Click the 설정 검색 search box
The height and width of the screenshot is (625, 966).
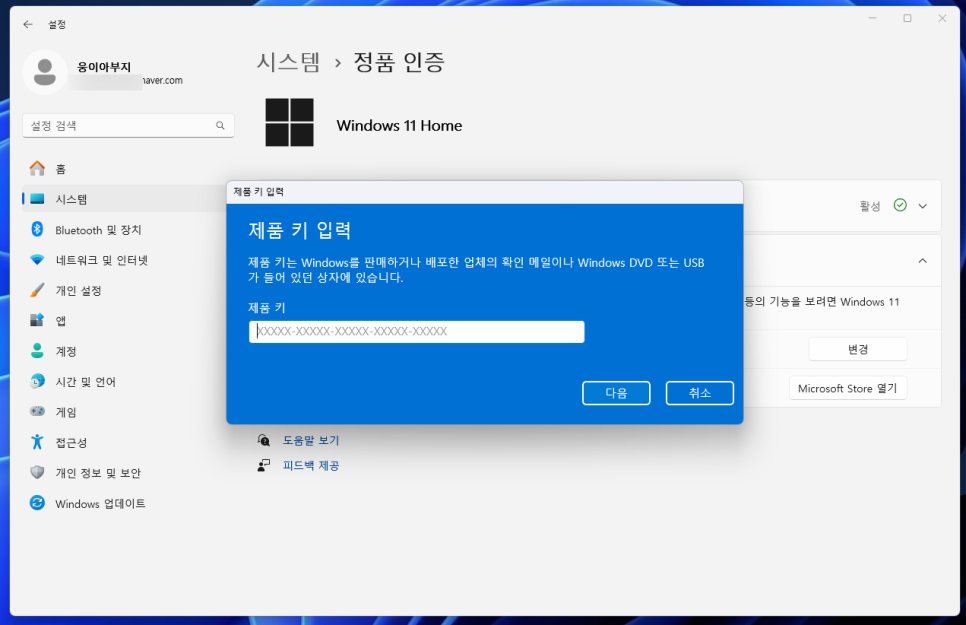click(128, 126)
